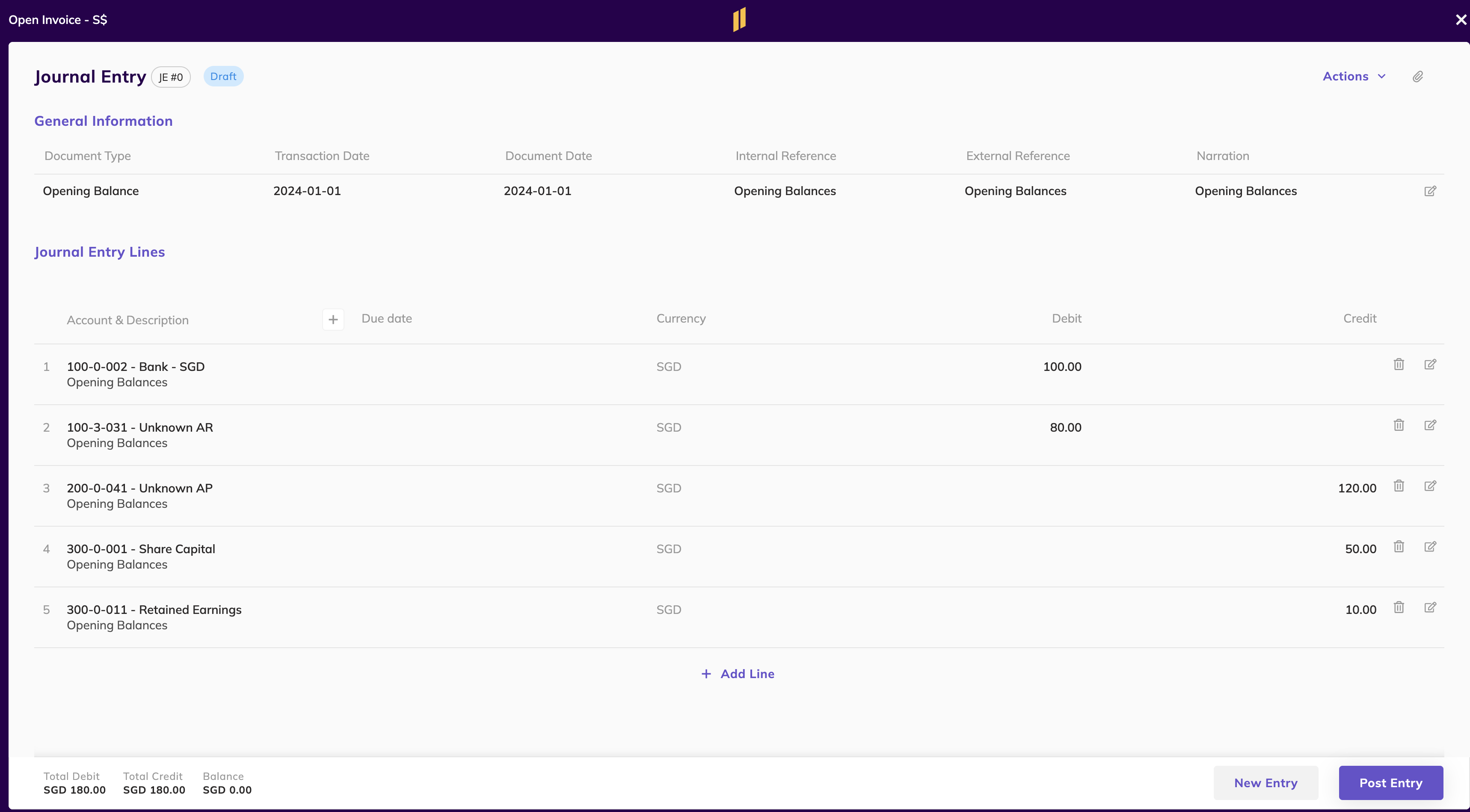The image size is (1470, 812).
Task: Edit the Unknown AP line
Action: 1430,486
